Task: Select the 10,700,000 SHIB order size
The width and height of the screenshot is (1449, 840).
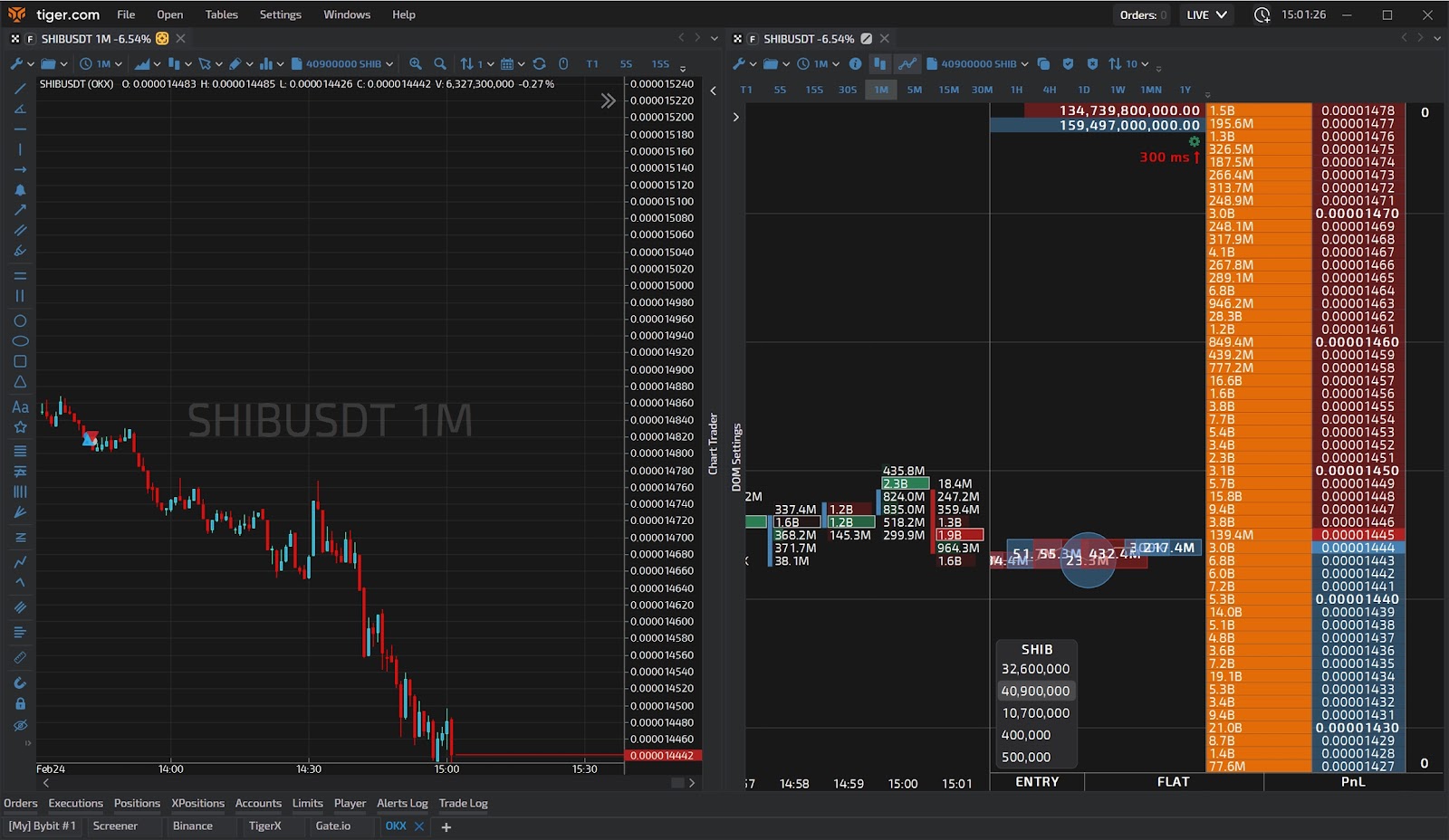Action: (x=1035, y=712)
